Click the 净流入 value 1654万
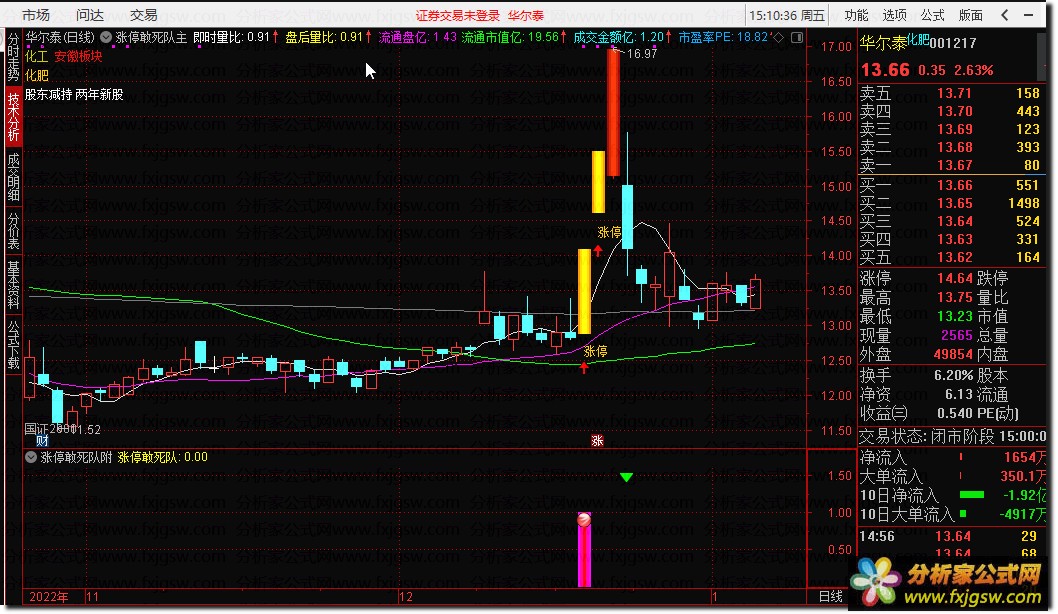The image size is (1058, 614). [1024, 457]
